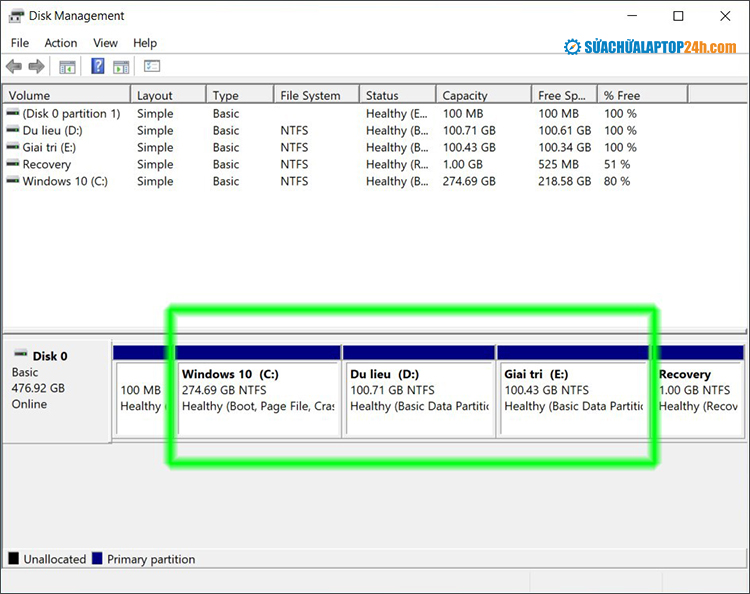Sort by the Status column header
750x594 pixels.
(398, 95)
